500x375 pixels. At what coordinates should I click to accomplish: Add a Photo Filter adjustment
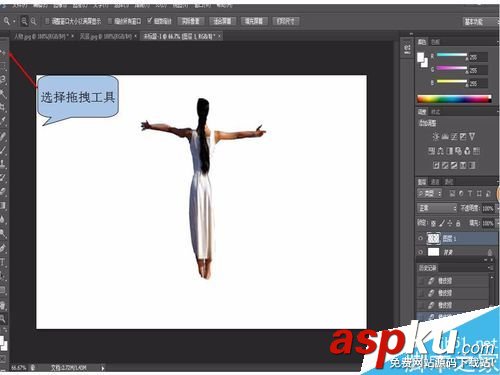459,151
